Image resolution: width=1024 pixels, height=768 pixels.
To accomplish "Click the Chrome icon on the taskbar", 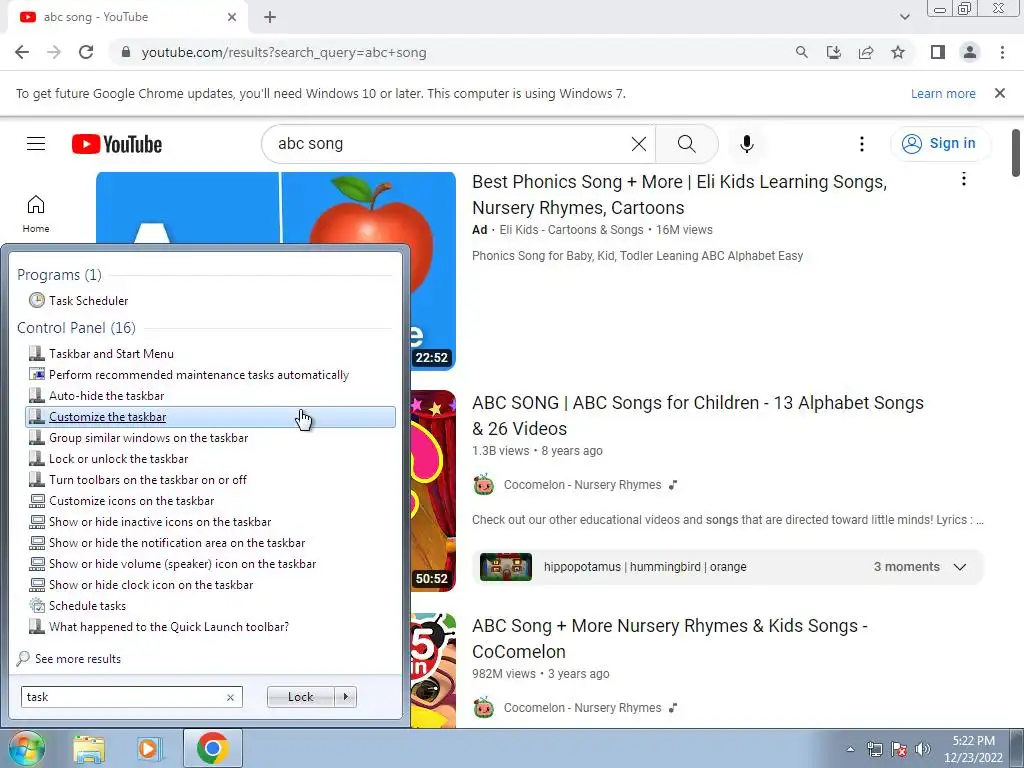I will 212,748.
